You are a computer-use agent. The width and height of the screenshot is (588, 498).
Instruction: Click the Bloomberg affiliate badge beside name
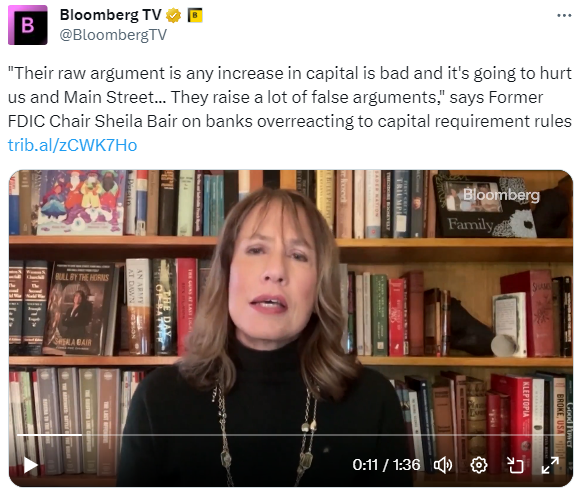[195, 15]
